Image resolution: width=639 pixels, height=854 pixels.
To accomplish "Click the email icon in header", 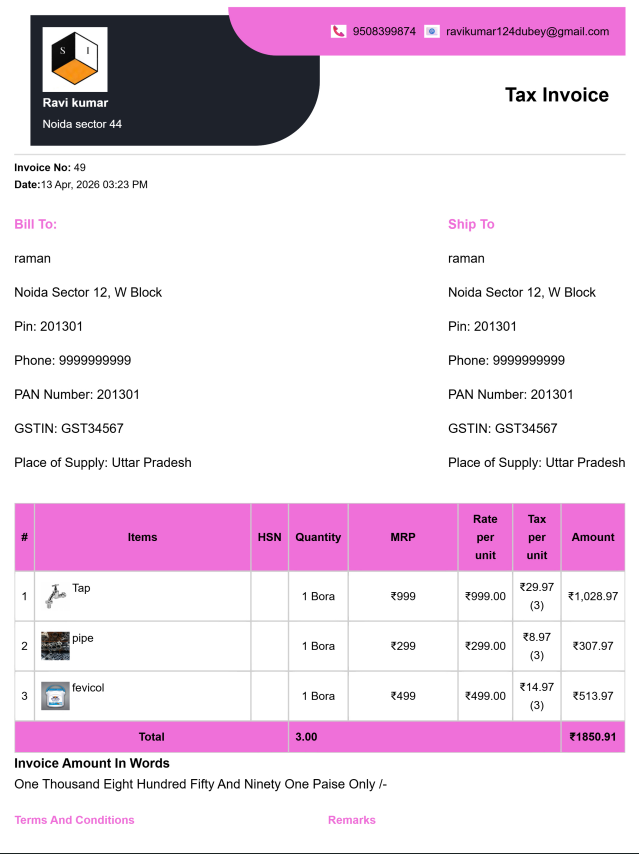I will pos(431,31).
